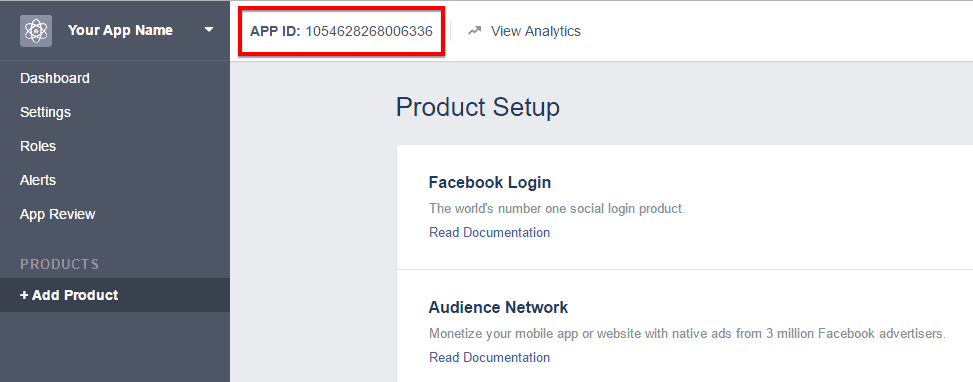973x382 pixels.
Task: Click the Audience Network heading
Action: pyautogui.click(x=498, y=307)
